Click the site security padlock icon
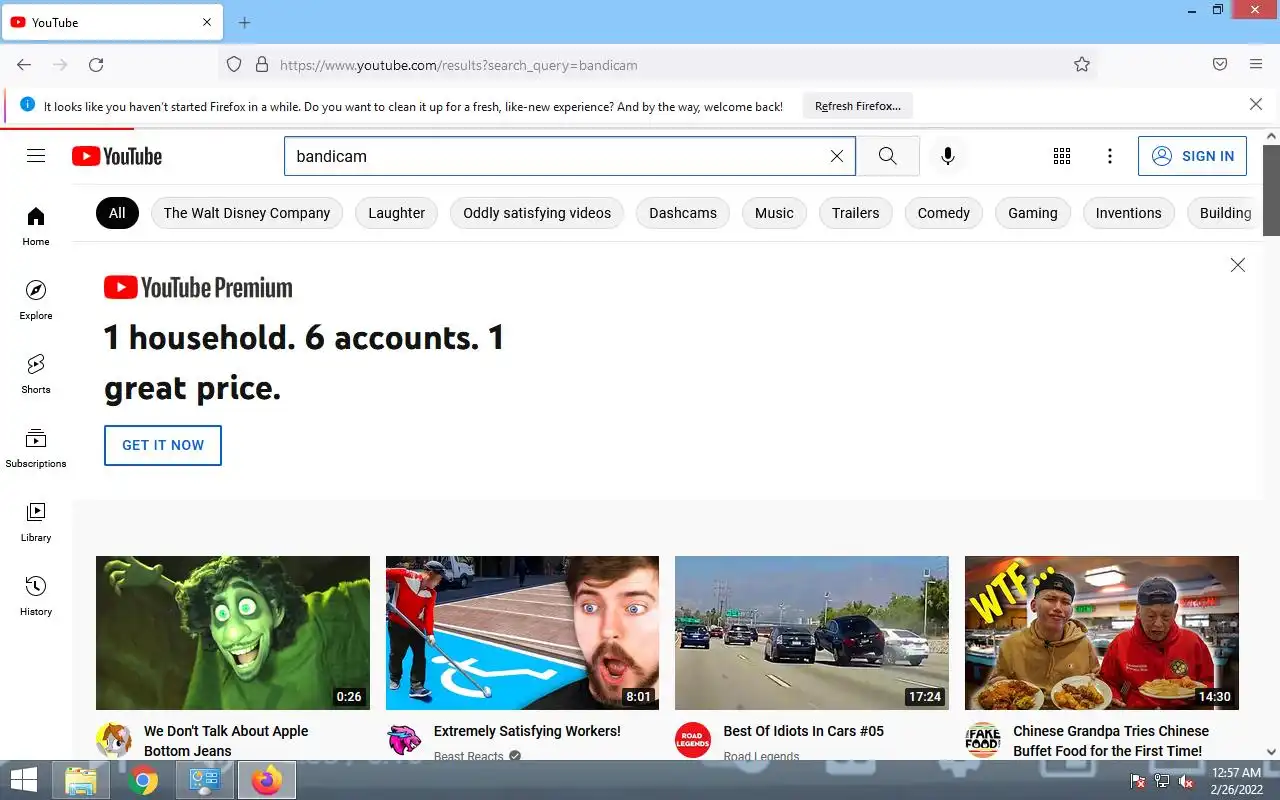The image size is (1280, 800). 262,65
